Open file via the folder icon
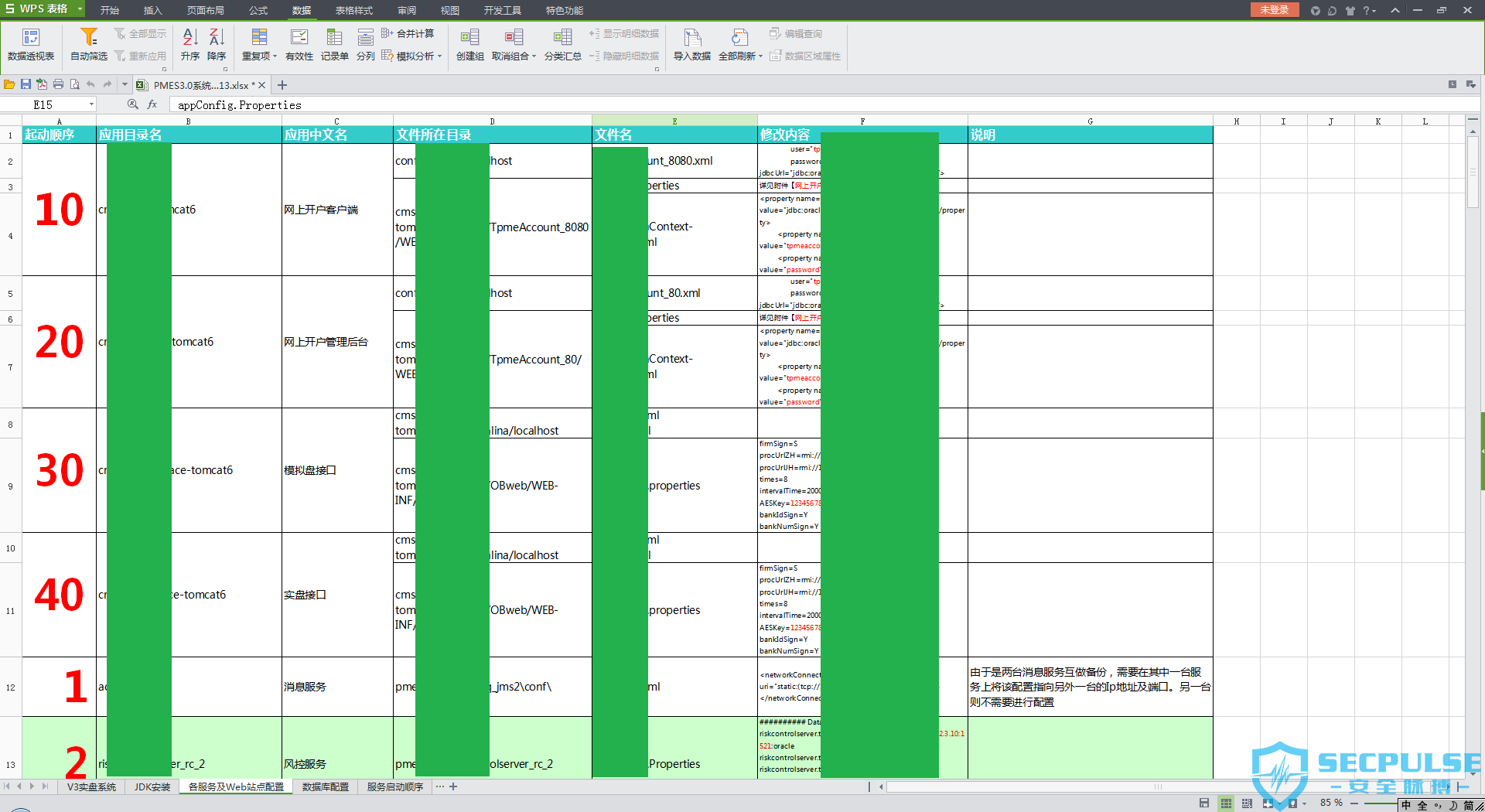Image resolution: width=1485 pixels, height=812 pixels. [9, 84]
